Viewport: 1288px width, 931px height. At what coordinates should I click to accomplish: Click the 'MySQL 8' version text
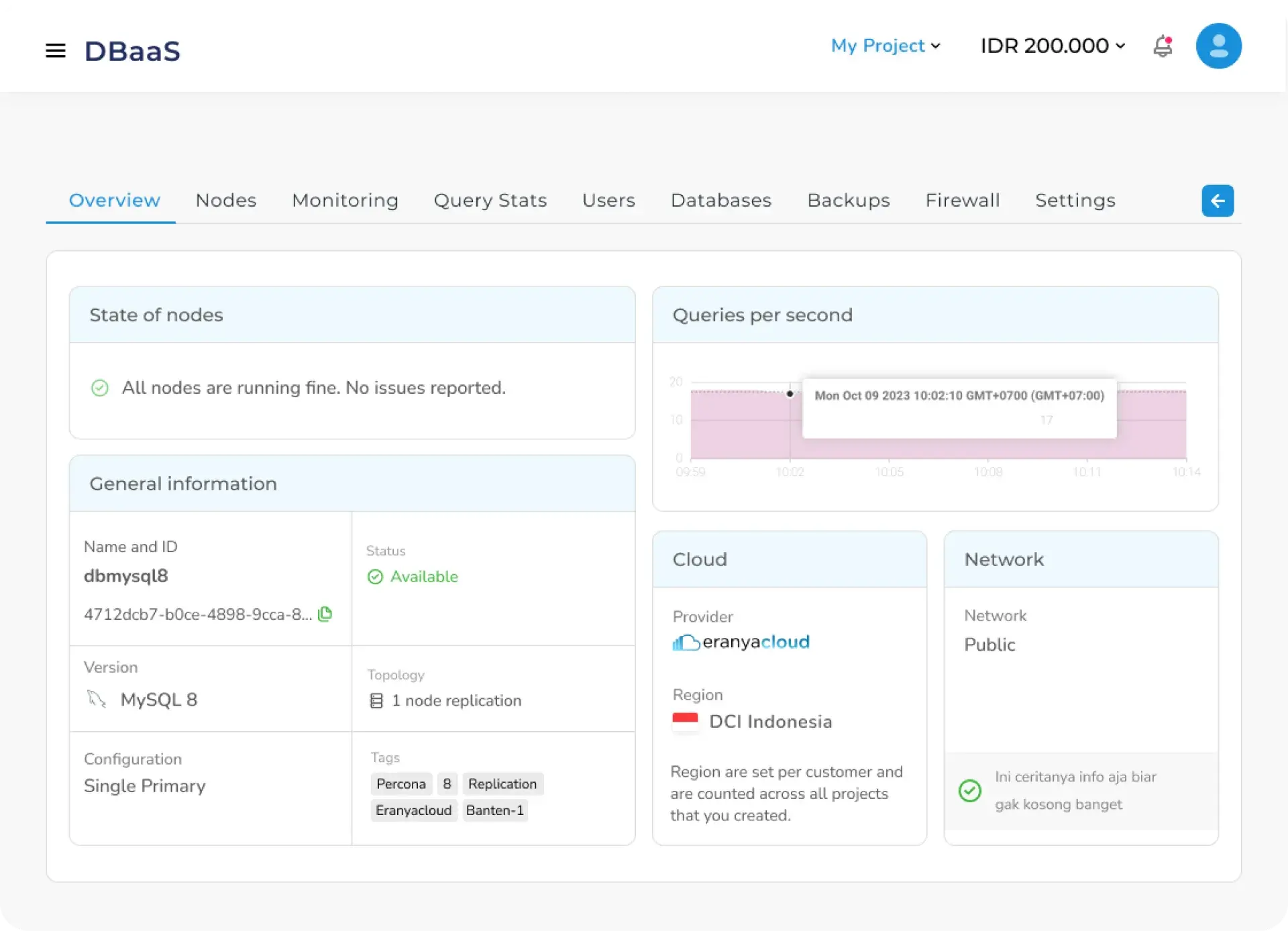[158, 700]
